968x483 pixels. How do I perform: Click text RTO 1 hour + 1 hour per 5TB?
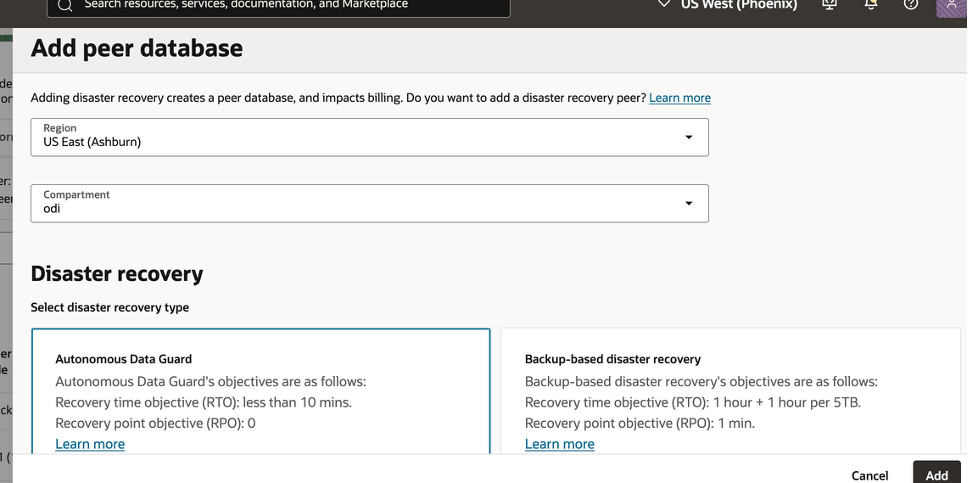pos(693,403)
